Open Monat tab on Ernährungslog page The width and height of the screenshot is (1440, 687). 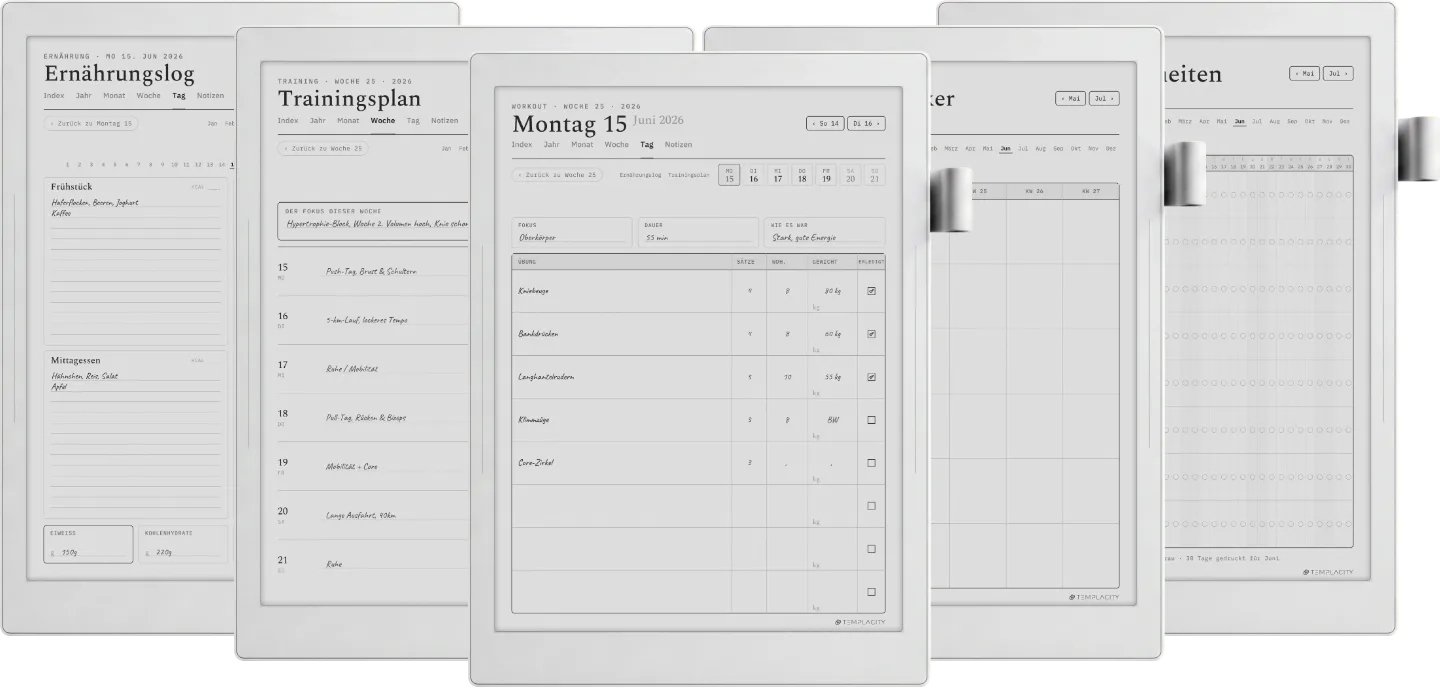[x=114, y=96]
